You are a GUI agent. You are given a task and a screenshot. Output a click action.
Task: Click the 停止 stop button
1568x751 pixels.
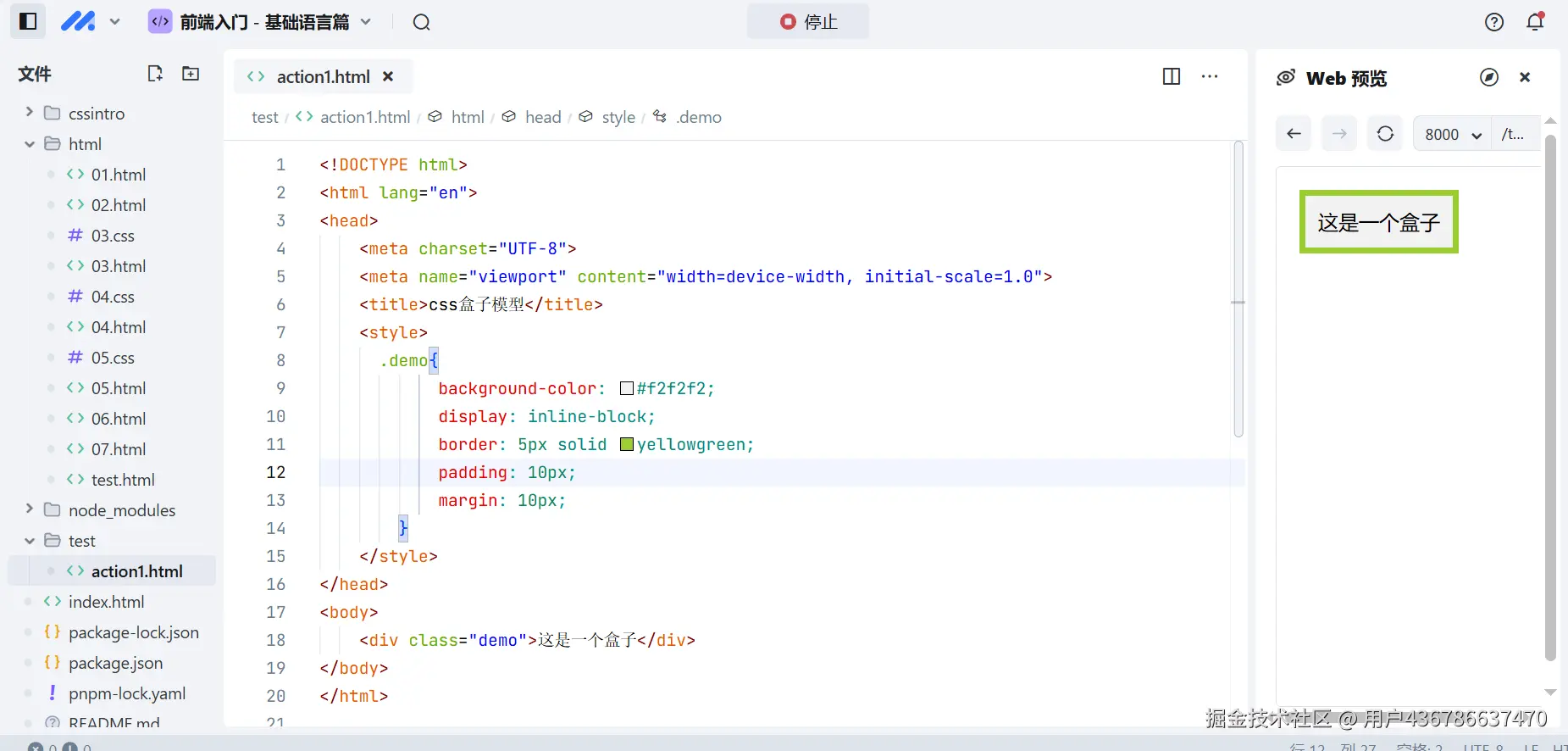(808, 21)
